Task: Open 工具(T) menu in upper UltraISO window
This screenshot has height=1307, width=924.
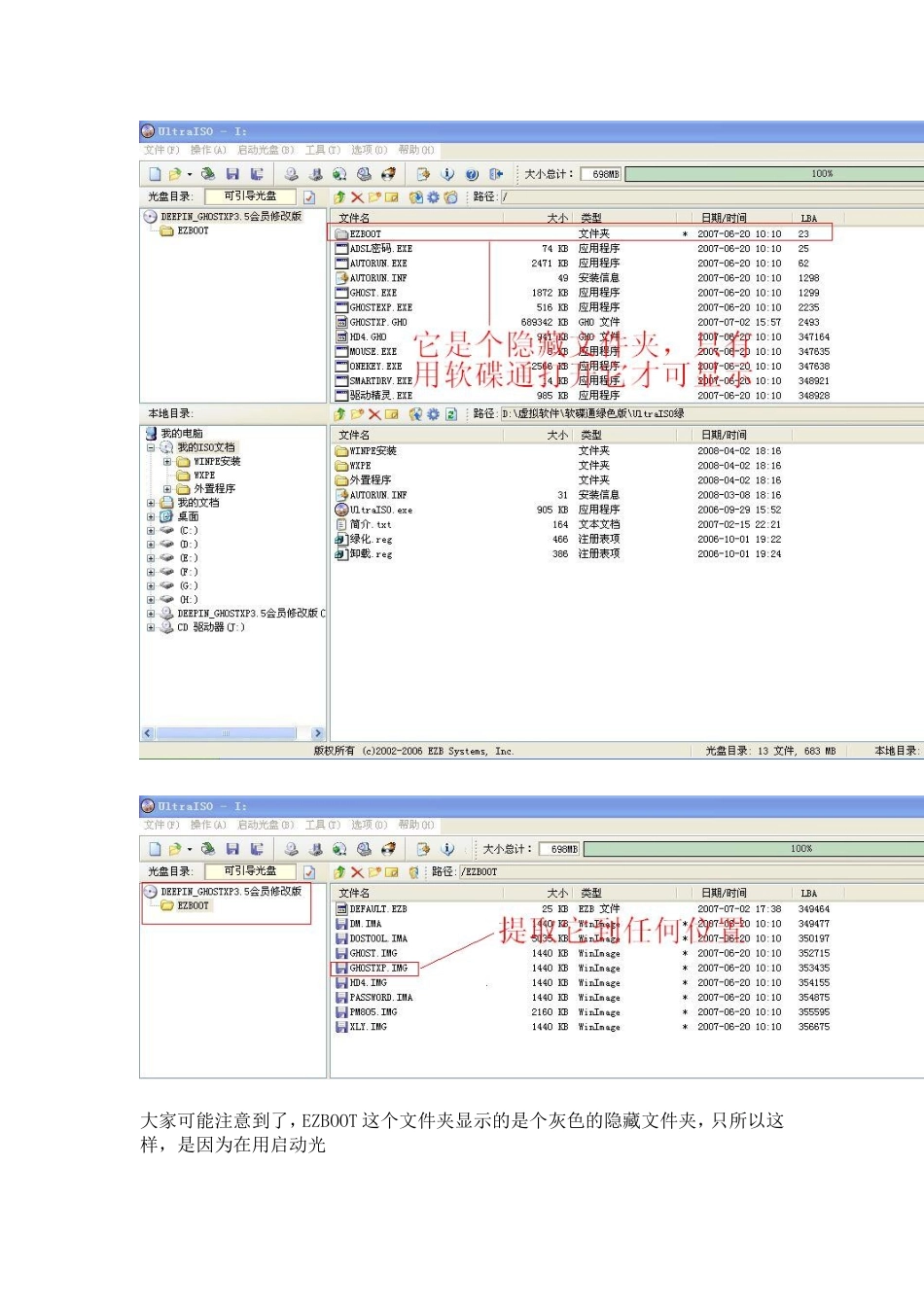Action: [x=322, y=150]
